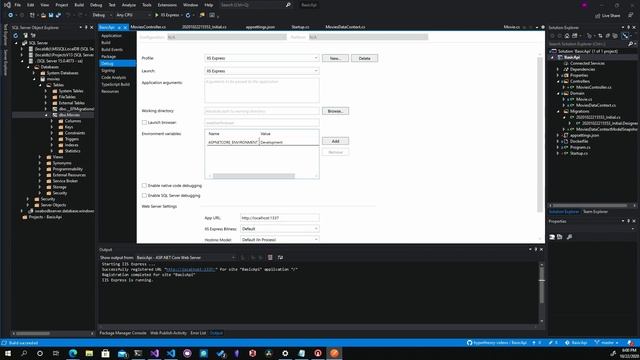Open the IIS Express Bitness dropdown
The height and width of the screenshot is (360, 640).
(280, 229)
